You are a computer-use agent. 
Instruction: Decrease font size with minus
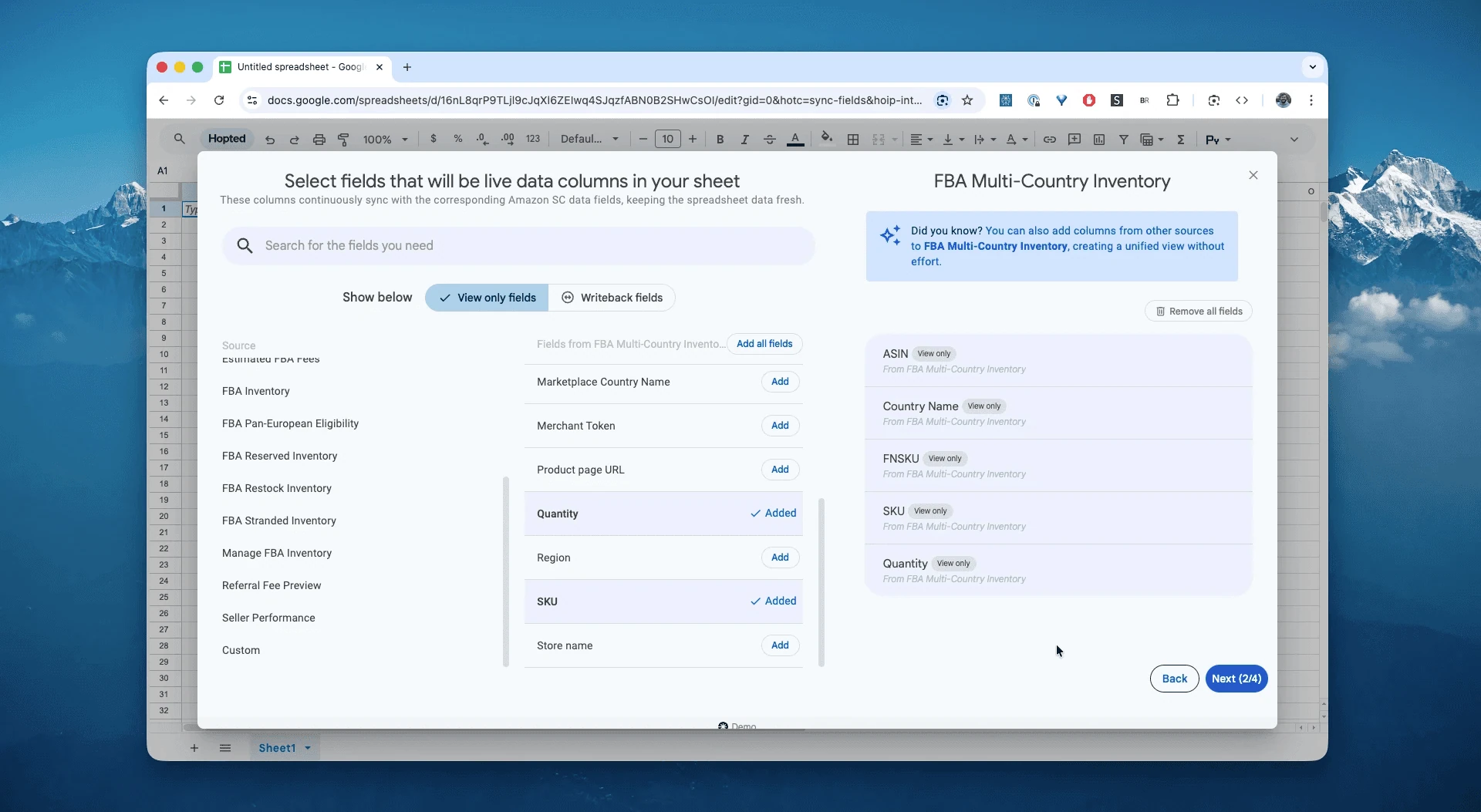(x=643, y=139)
